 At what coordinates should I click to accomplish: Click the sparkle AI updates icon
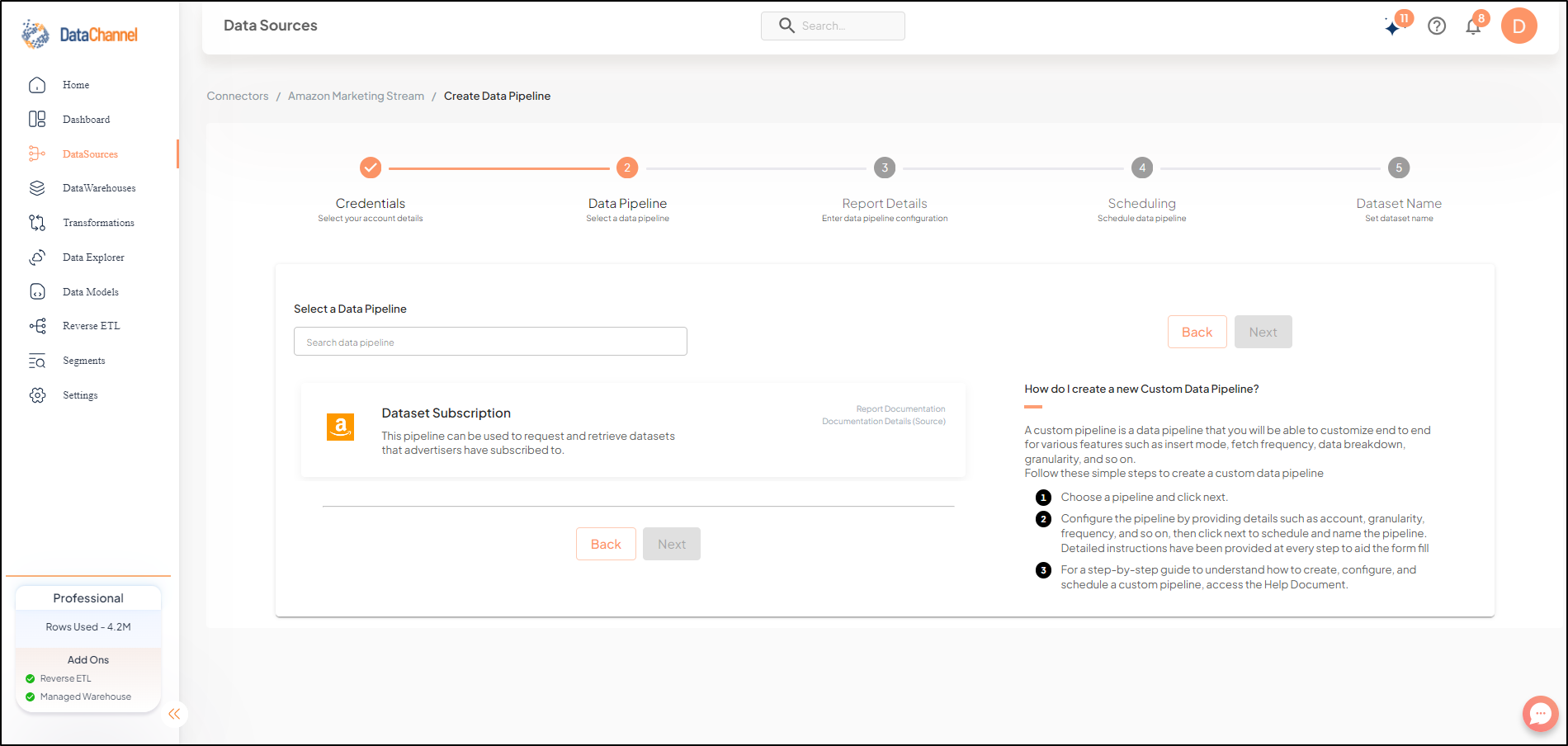(1393, 27)
